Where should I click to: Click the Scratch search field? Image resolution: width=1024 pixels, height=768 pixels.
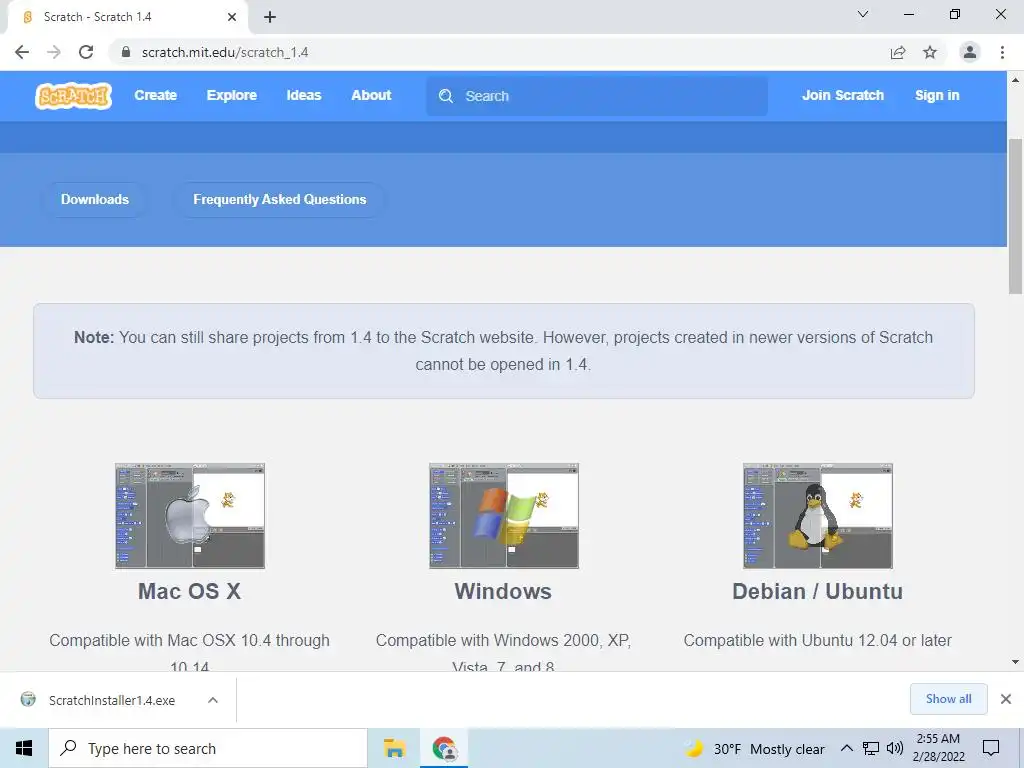click(597, 96)
